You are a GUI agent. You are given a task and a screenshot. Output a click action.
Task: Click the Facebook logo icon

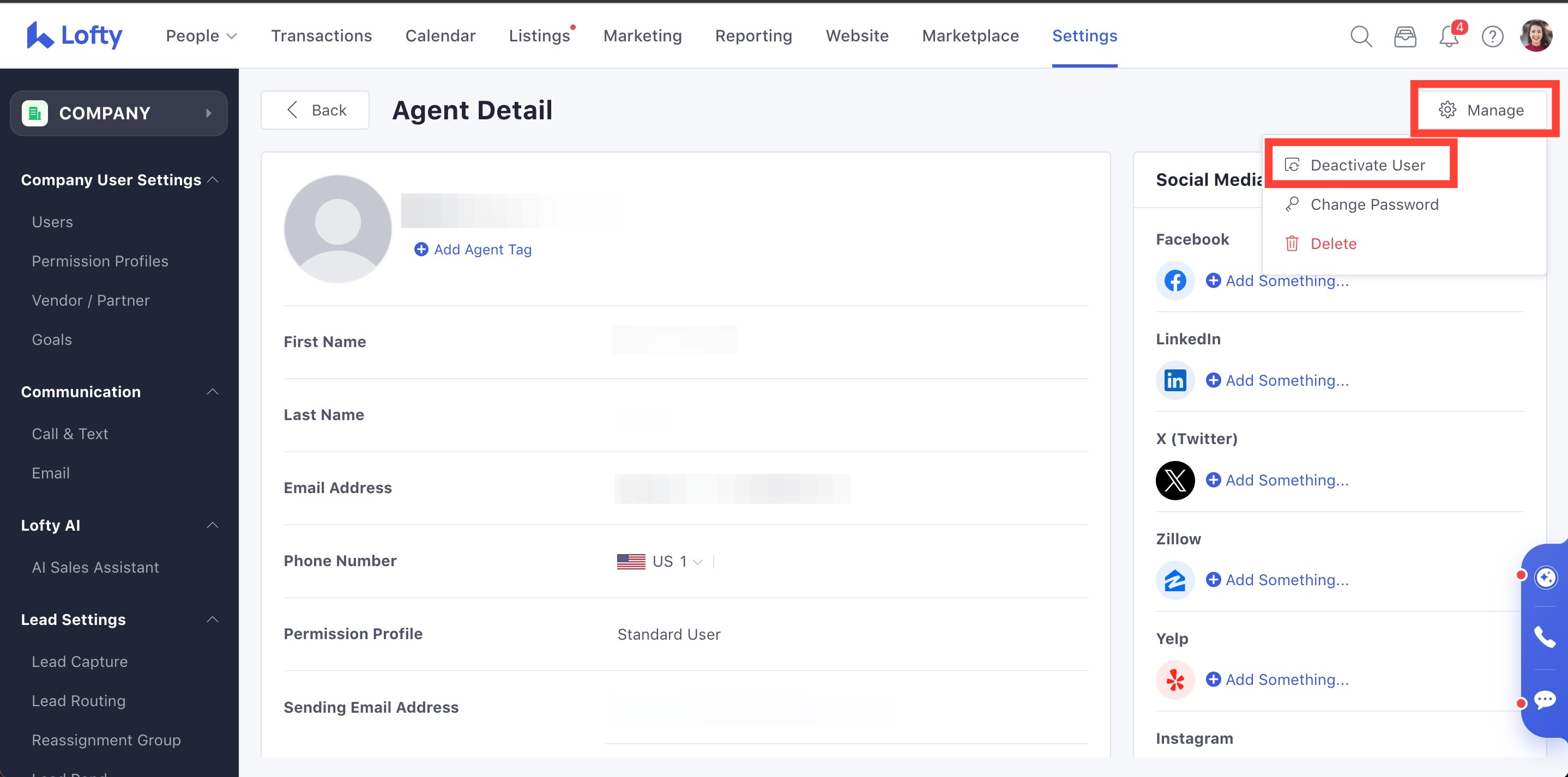coord(1175,281)
